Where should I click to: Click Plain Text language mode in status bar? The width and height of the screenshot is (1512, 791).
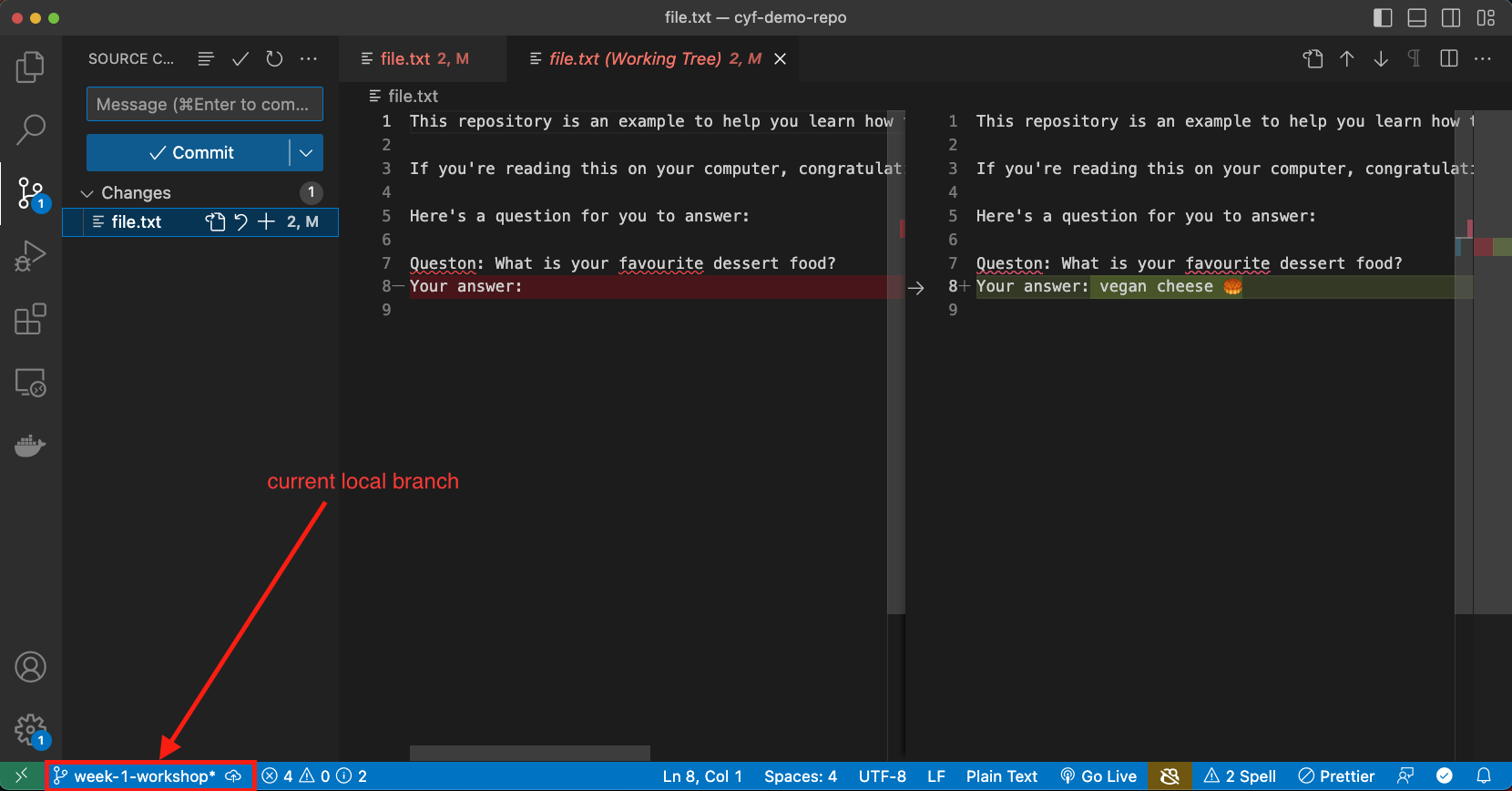[1001, 776]
